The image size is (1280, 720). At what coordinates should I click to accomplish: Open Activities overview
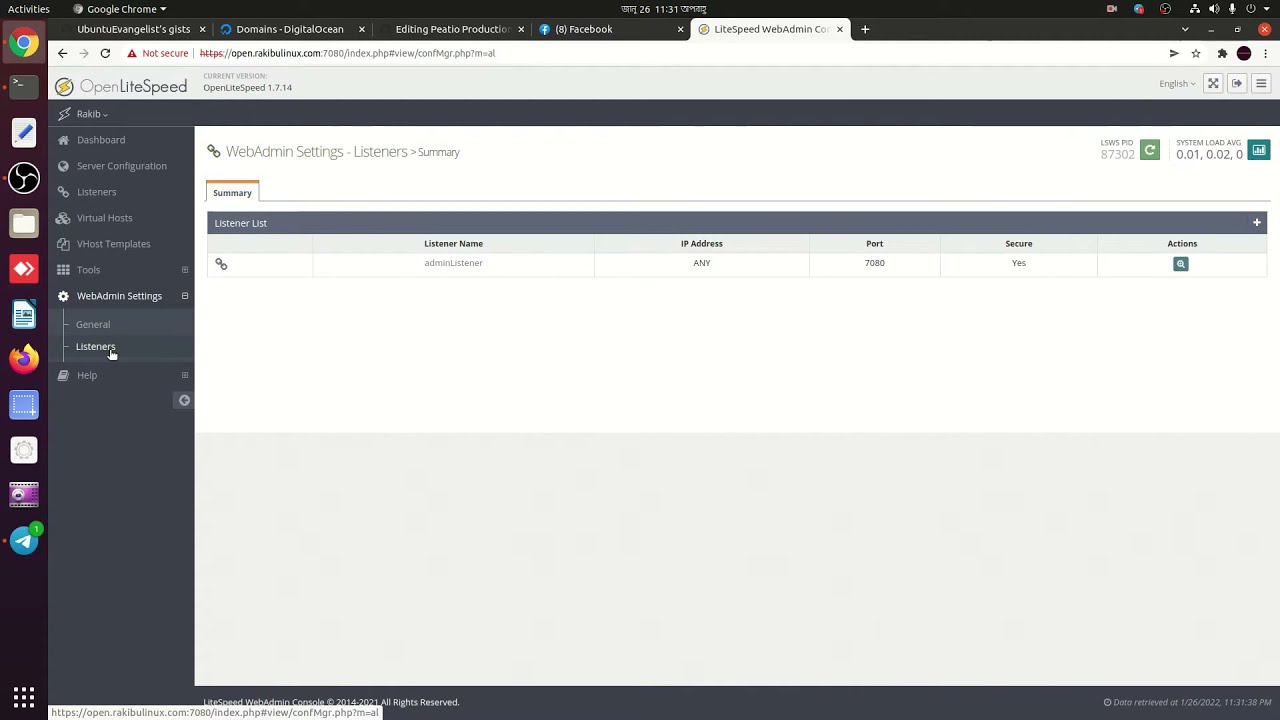29,9
